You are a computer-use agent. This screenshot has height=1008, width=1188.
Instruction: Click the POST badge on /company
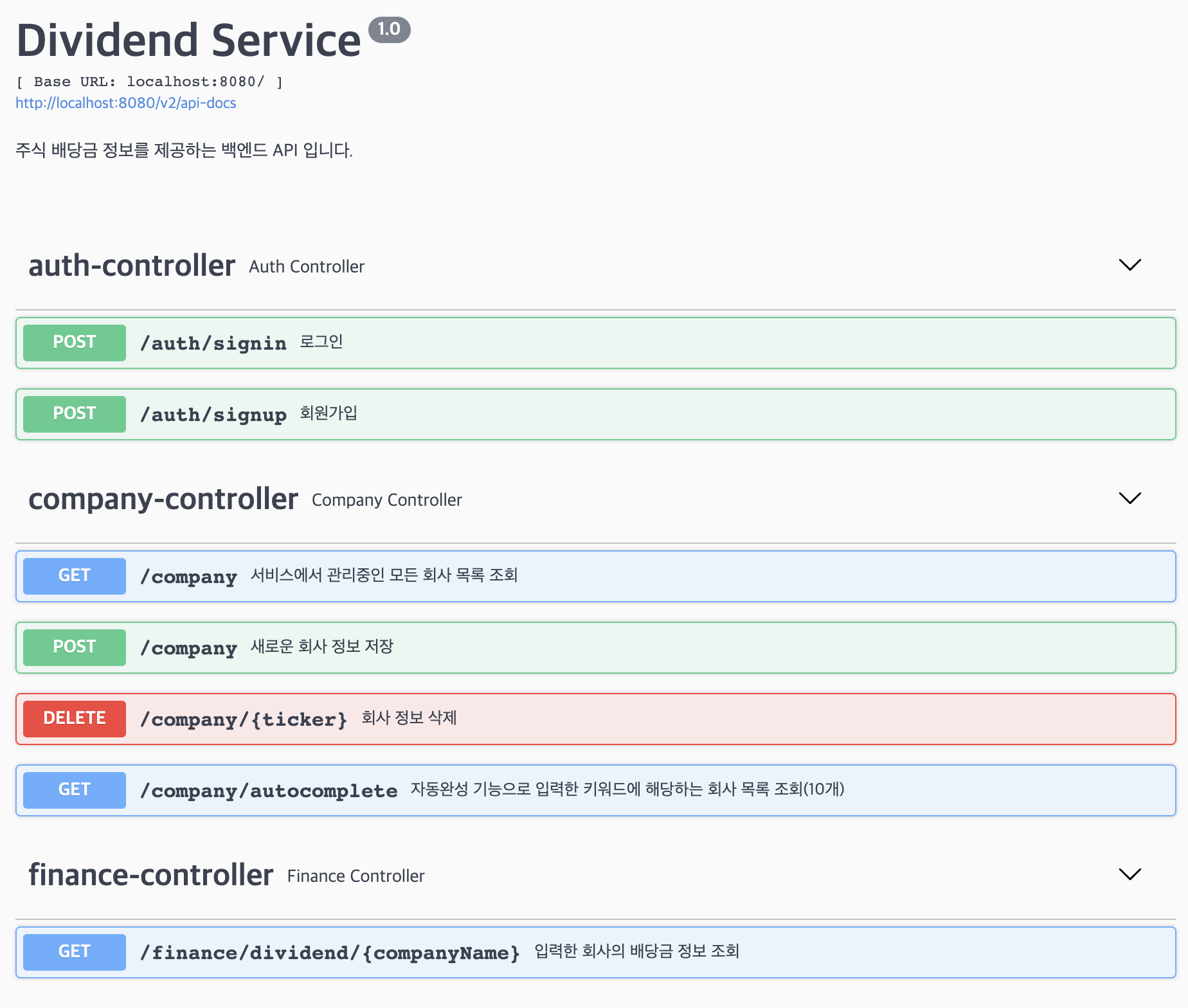pyautogui.click(x=73, y=647)
